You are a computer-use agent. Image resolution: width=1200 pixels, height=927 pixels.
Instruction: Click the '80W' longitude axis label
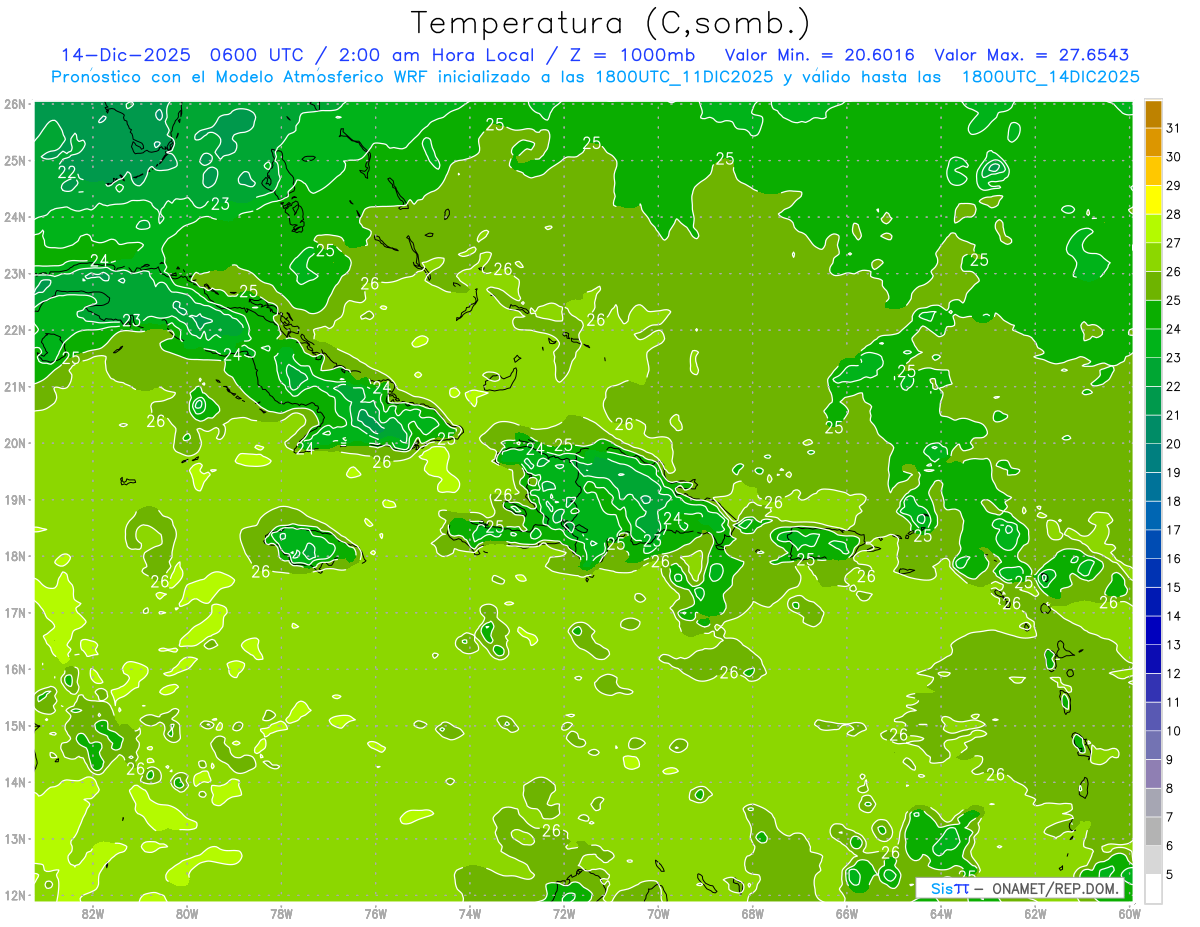click(x=186, y=913)
